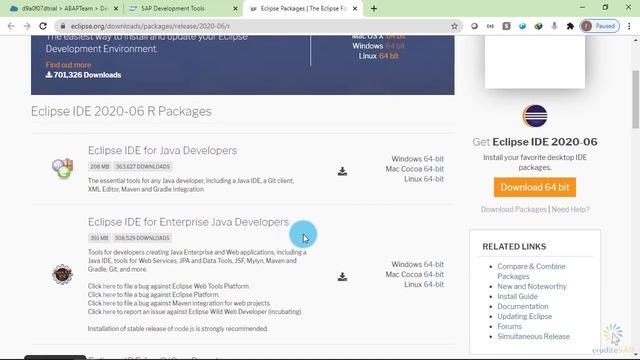
Task: Open Chrome's three-dot menu
Action: point(629,26)
